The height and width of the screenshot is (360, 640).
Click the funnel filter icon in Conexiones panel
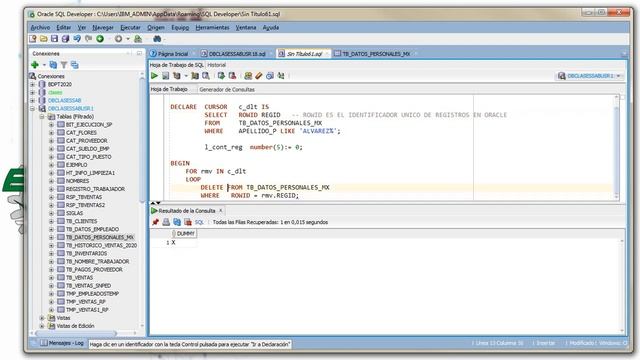tap(64, 64)
